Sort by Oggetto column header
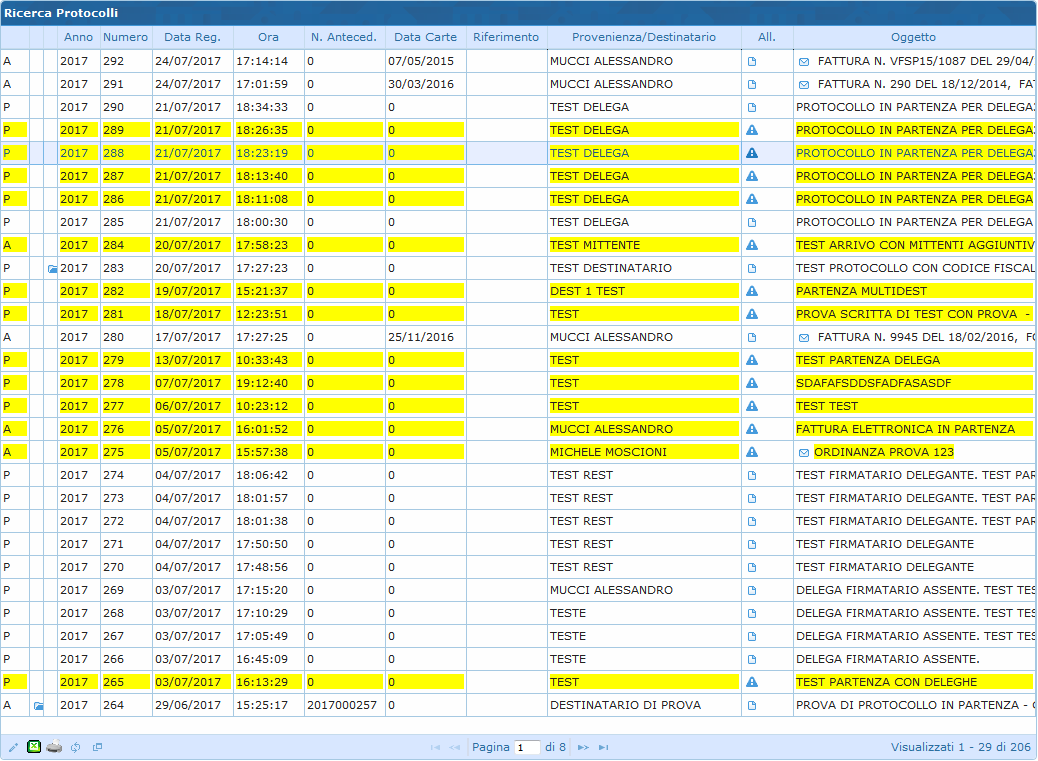The height and width of the screenshot is (761, 1038). tap(913, 37)
